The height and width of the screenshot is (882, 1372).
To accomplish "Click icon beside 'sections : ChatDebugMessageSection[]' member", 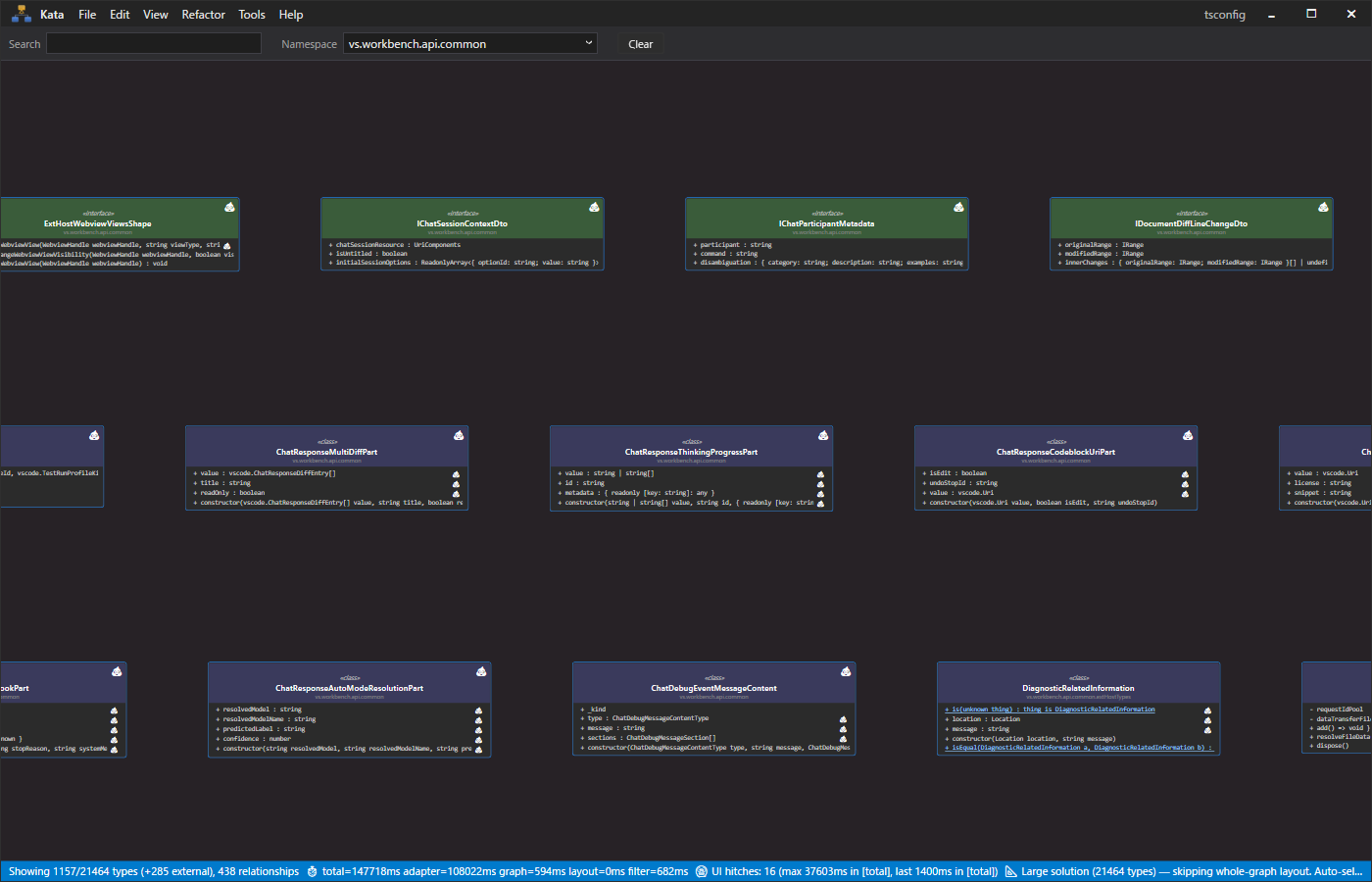I will [x=843, y=739].
